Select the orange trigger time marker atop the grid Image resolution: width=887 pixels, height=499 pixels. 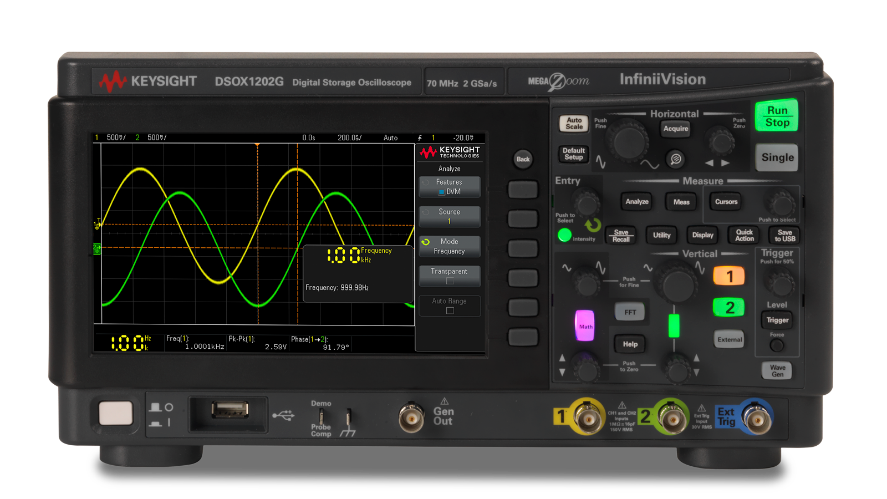pos(257,145)
